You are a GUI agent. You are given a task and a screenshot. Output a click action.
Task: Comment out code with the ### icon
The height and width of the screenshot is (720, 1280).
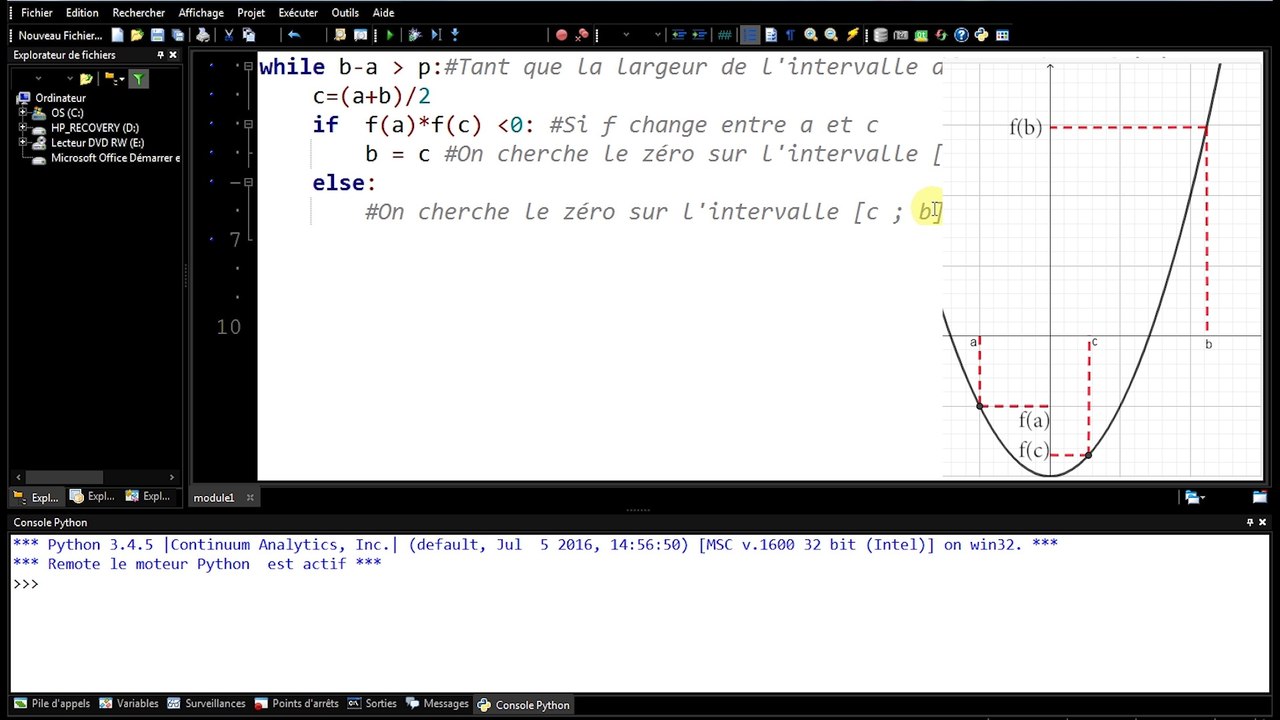(724, 35)
